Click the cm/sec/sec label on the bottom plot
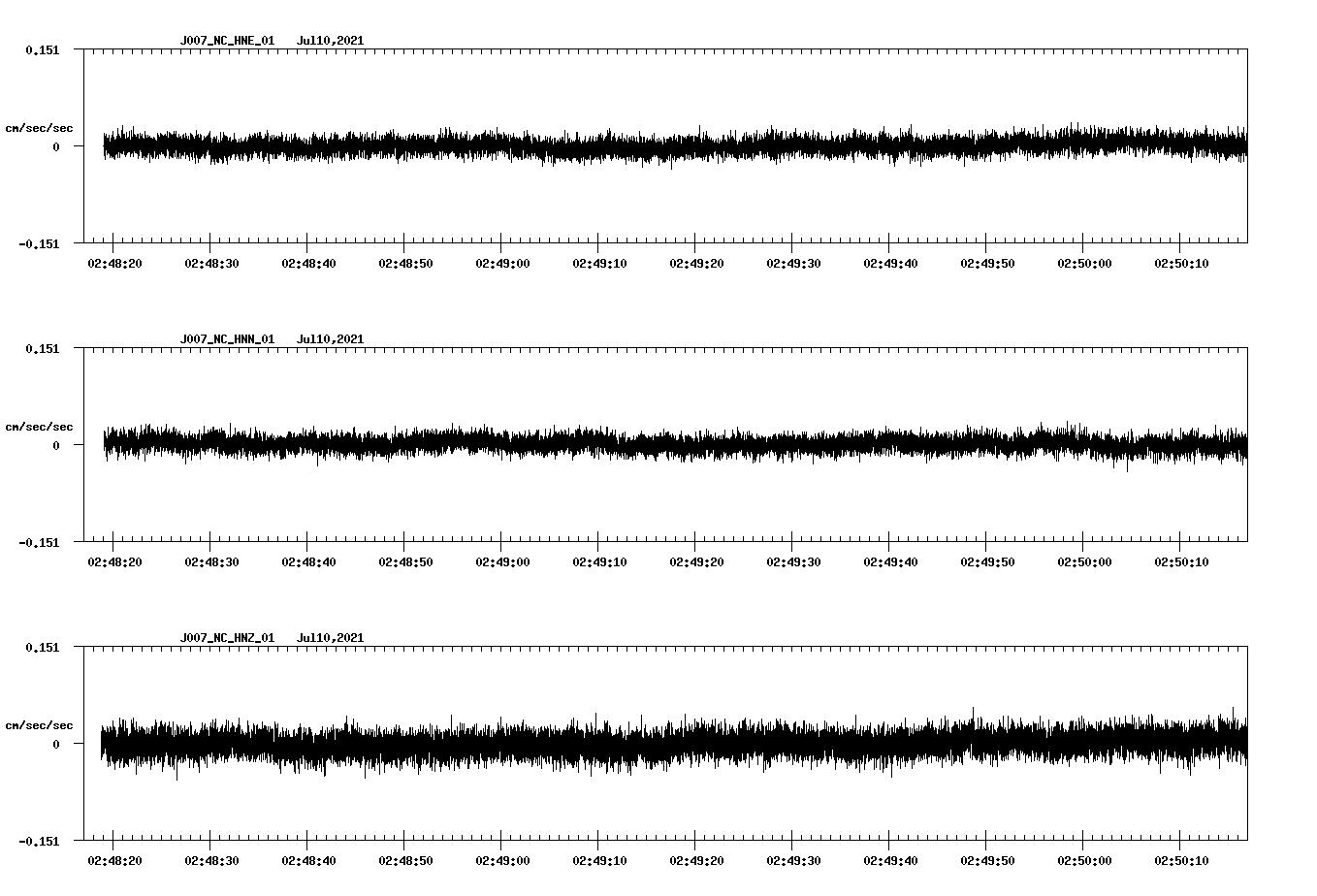1317x896 pixels. click(x=40, y=722)
